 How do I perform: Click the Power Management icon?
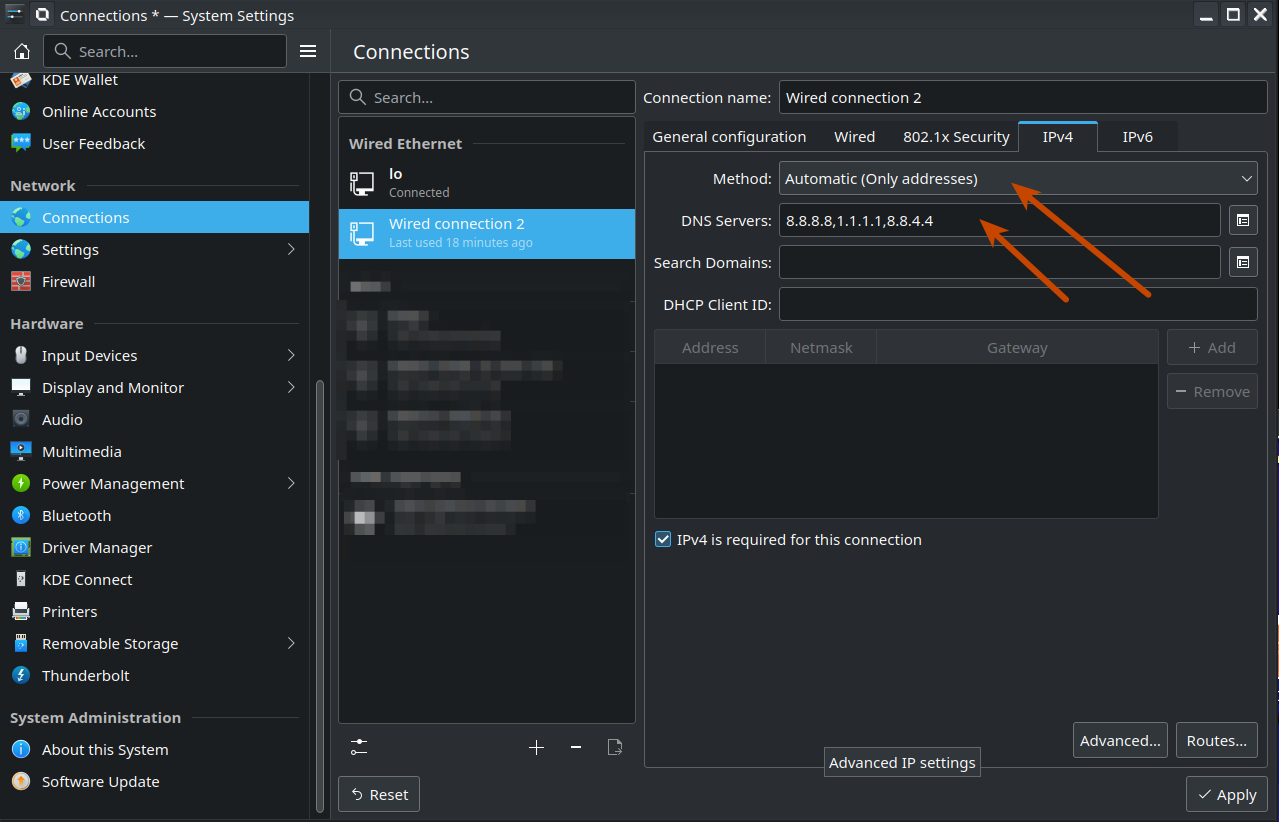[x=21, y=484]
